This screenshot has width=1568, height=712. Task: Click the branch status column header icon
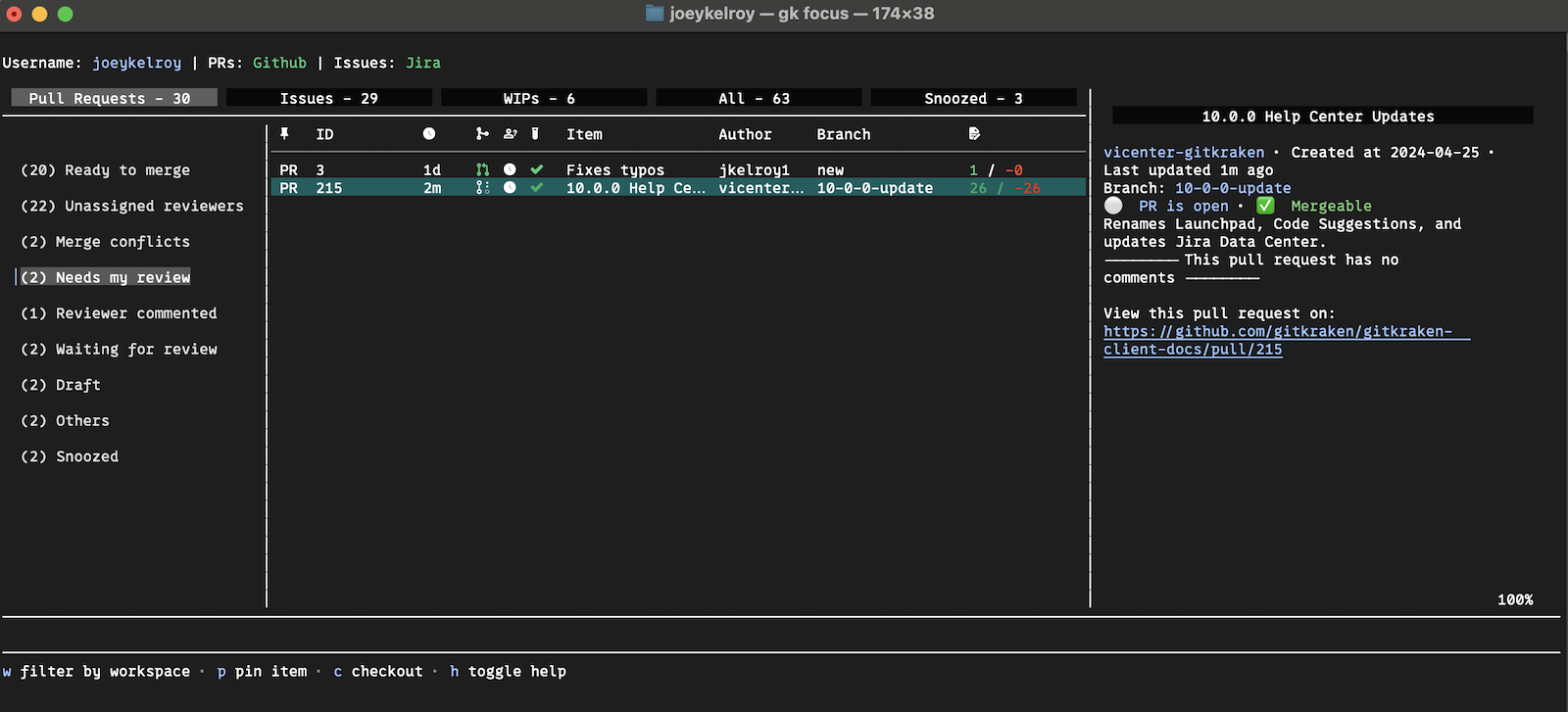pyautogui.click(x=482, y=134)
